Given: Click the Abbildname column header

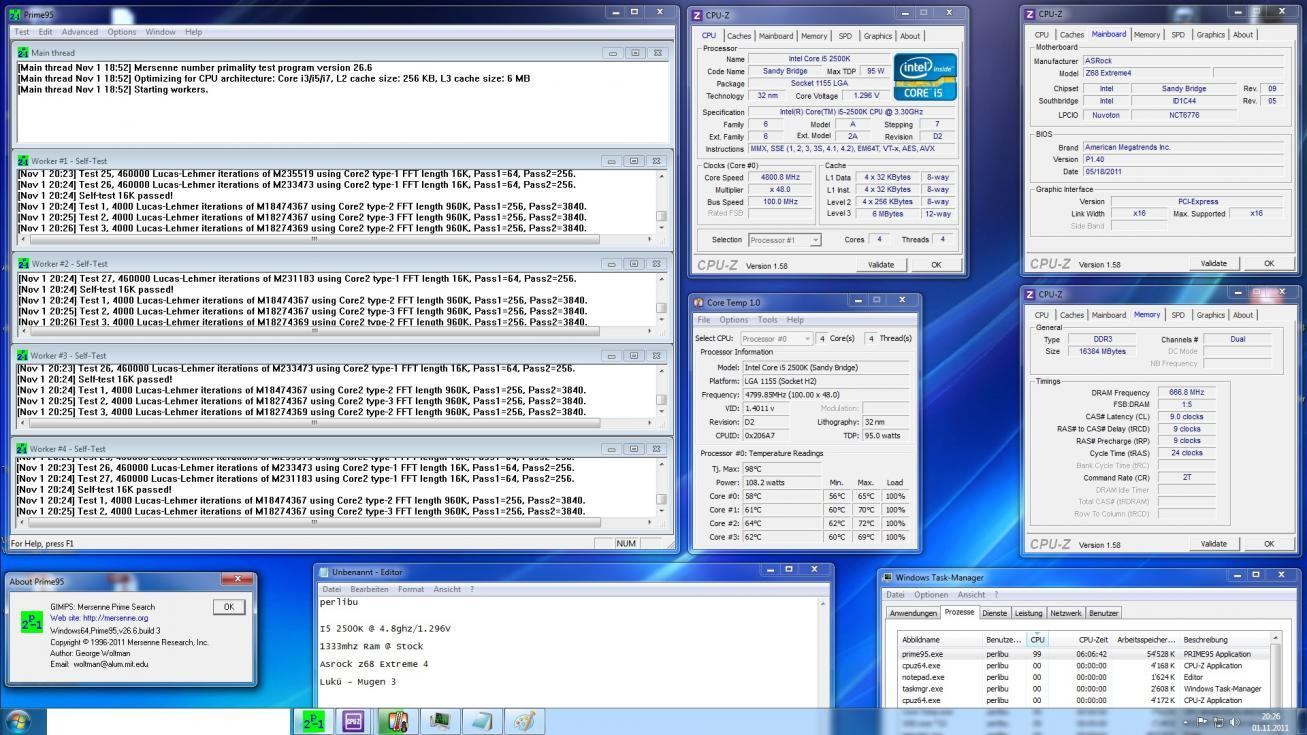Looking at the screenshot, I should pos(941,639).
